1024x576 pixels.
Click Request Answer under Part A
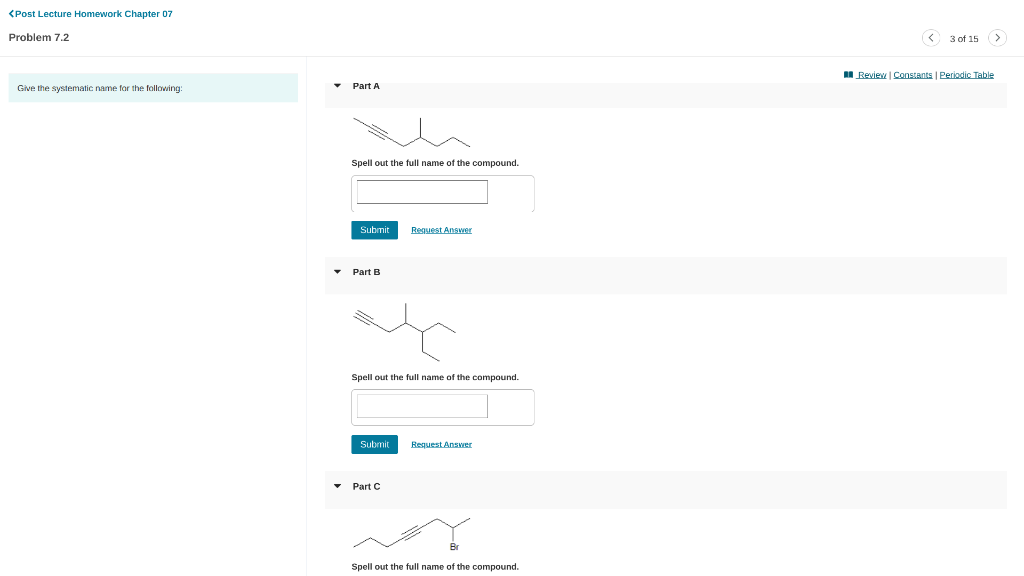[x=441, y=229]
